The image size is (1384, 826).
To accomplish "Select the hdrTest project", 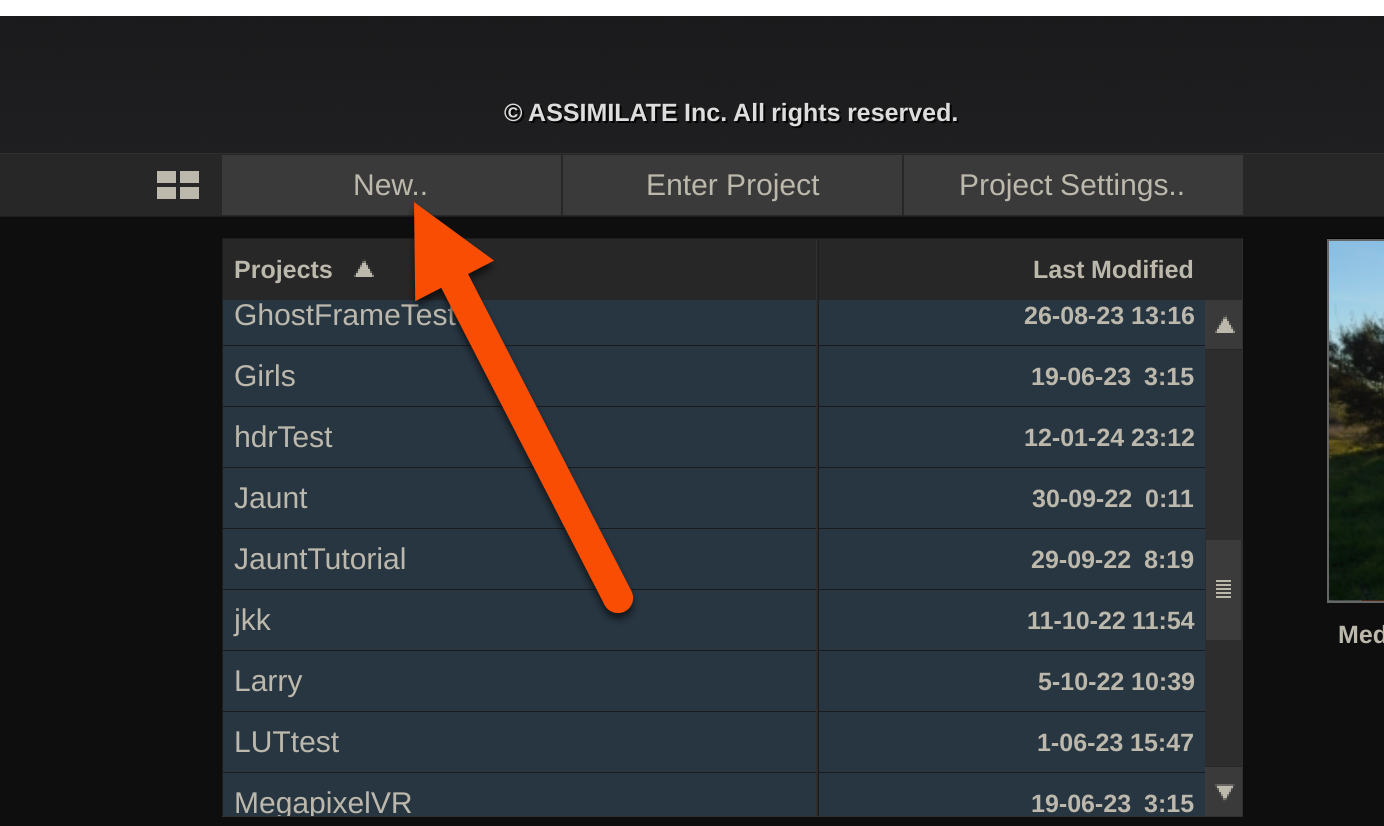I will [x=283, y=438].
